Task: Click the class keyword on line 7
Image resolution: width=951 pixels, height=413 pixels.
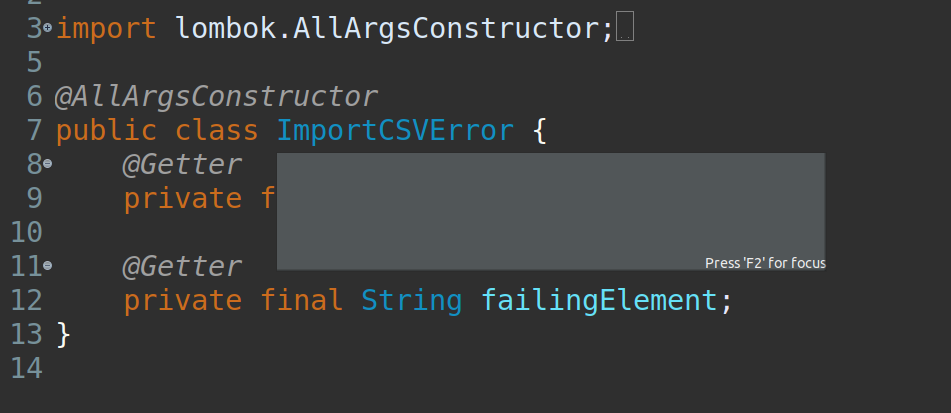Action: tap(217, 130)
